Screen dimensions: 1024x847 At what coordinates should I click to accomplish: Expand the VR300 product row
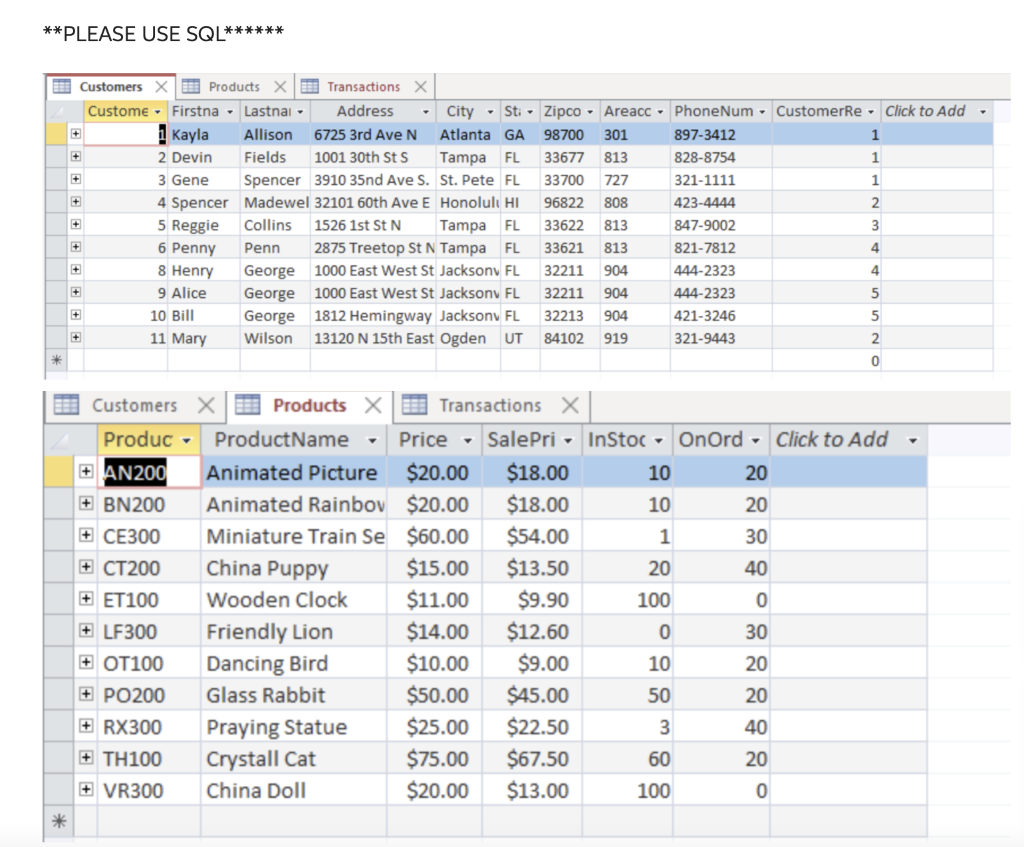point(86,790)
